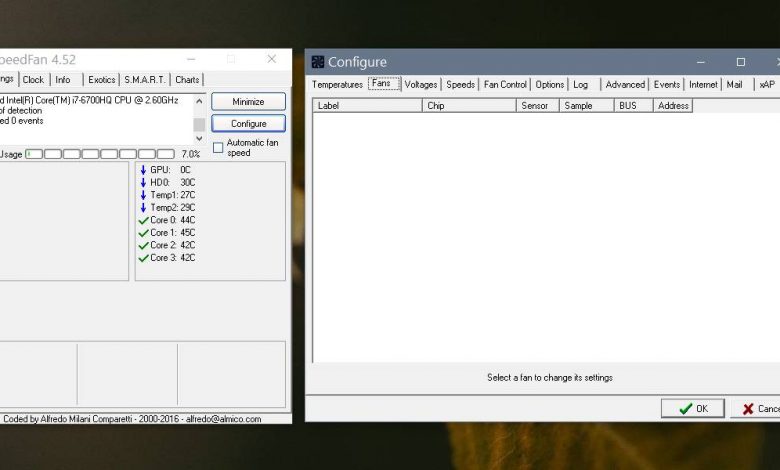Click the Intel Core i7-6700HQ log line
Viewport: 780px width, 470px height.
(89, 100)
